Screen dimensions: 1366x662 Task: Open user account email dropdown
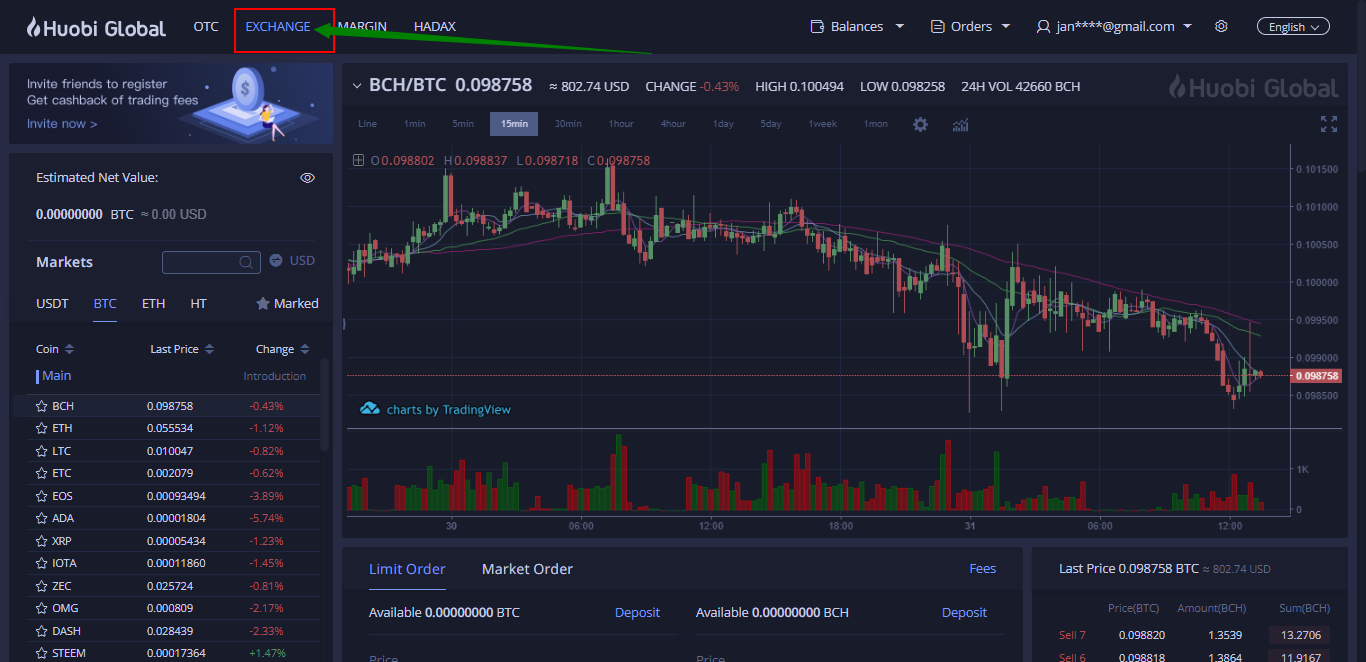click(1114, 27)
